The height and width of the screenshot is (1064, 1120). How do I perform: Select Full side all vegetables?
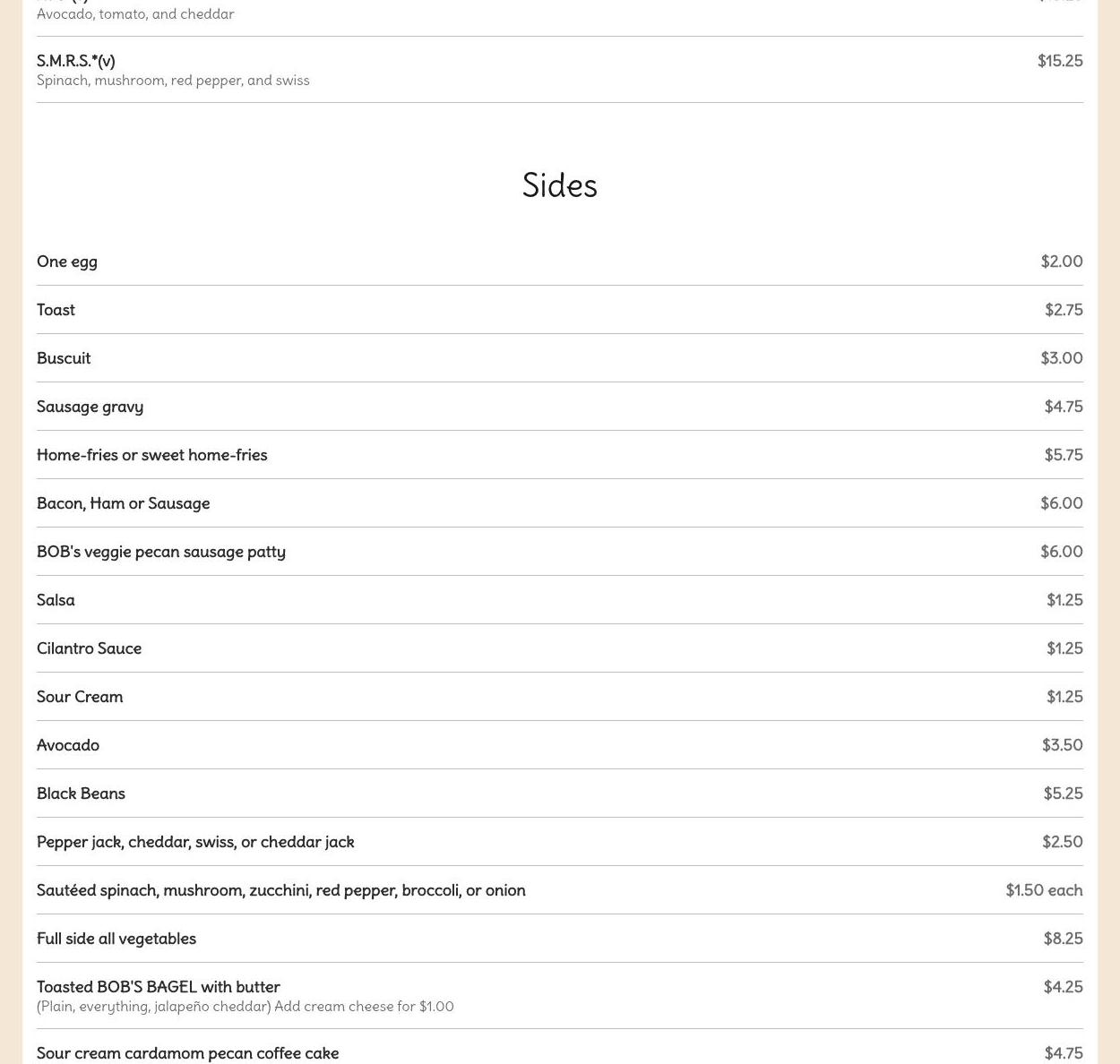point(560,939)
